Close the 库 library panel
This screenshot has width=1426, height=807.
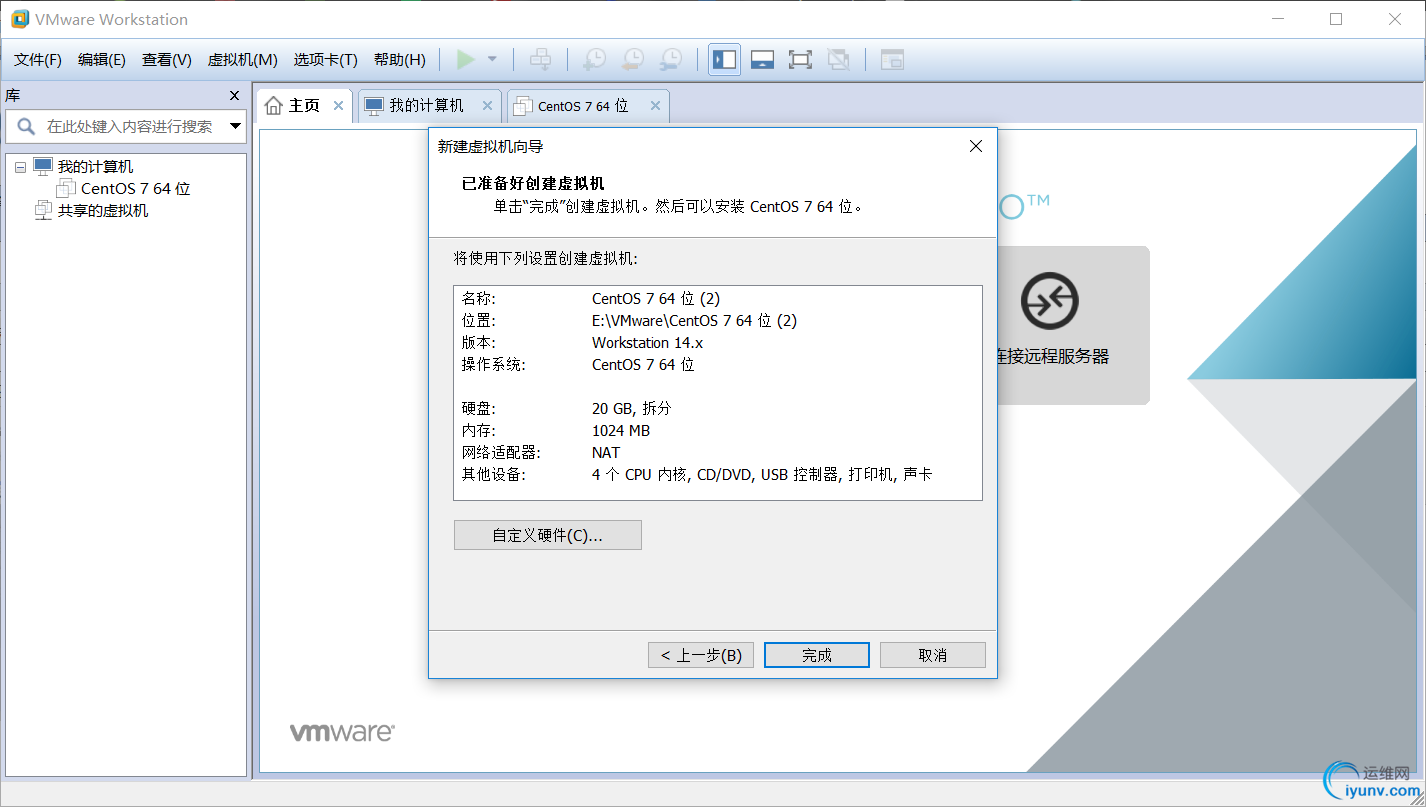(234, 95)
